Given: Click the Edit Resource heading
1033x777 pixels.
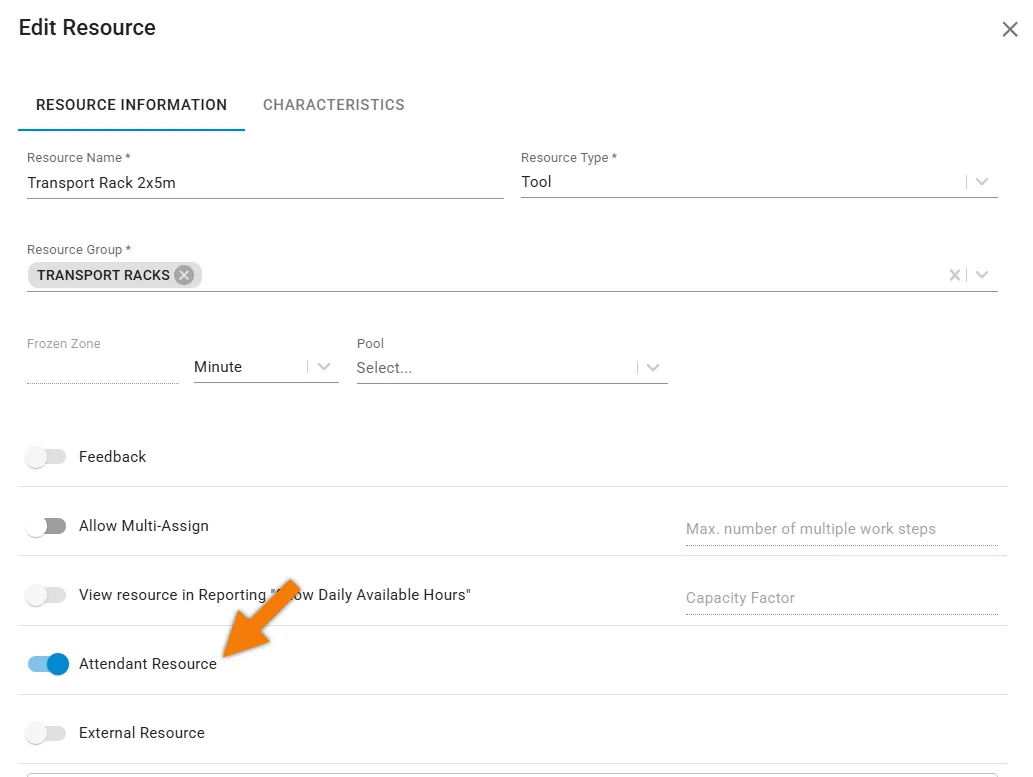Looking at the screenshot, I should (87, 28).
